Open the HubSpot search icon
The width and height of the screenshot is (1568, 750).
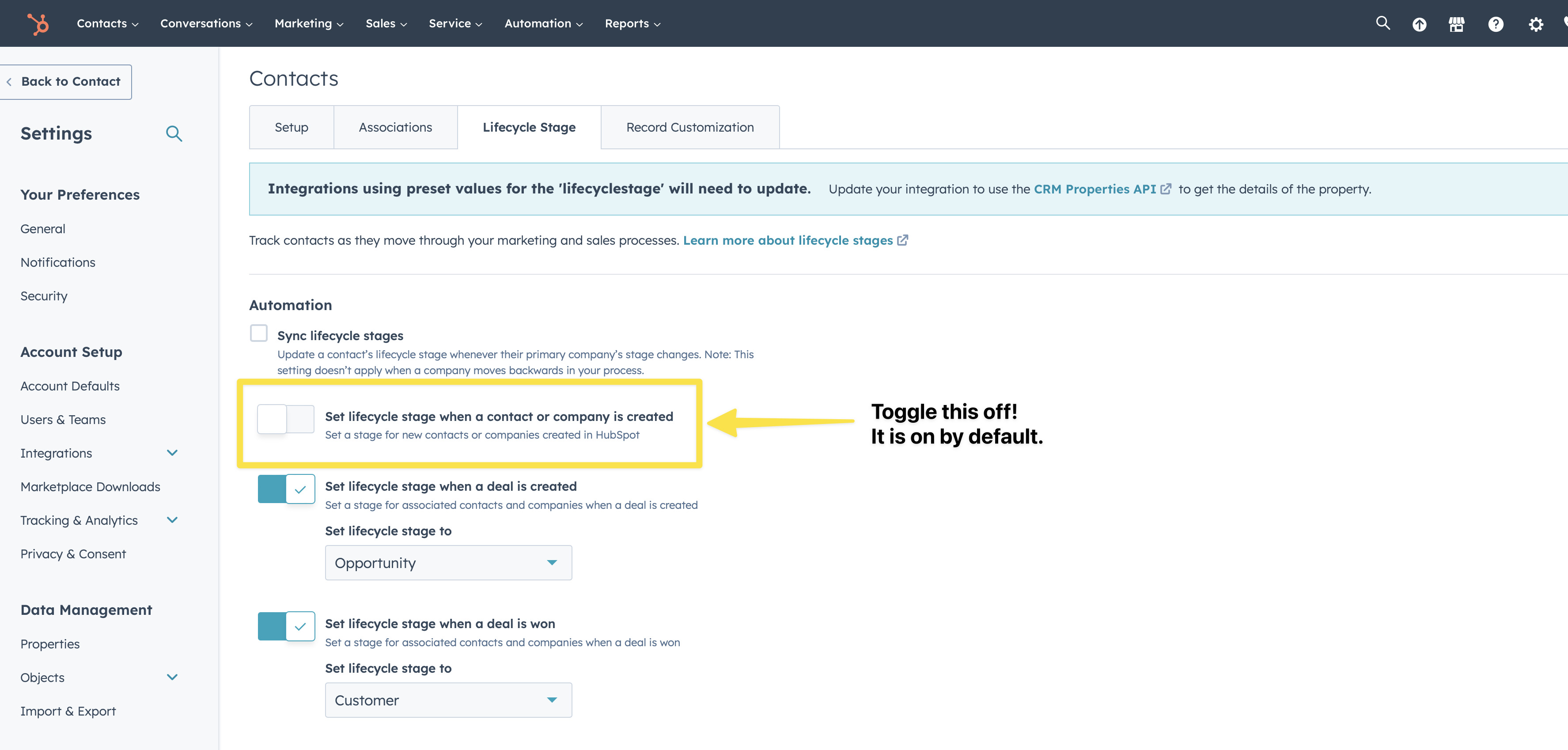tap(1382, 23)
